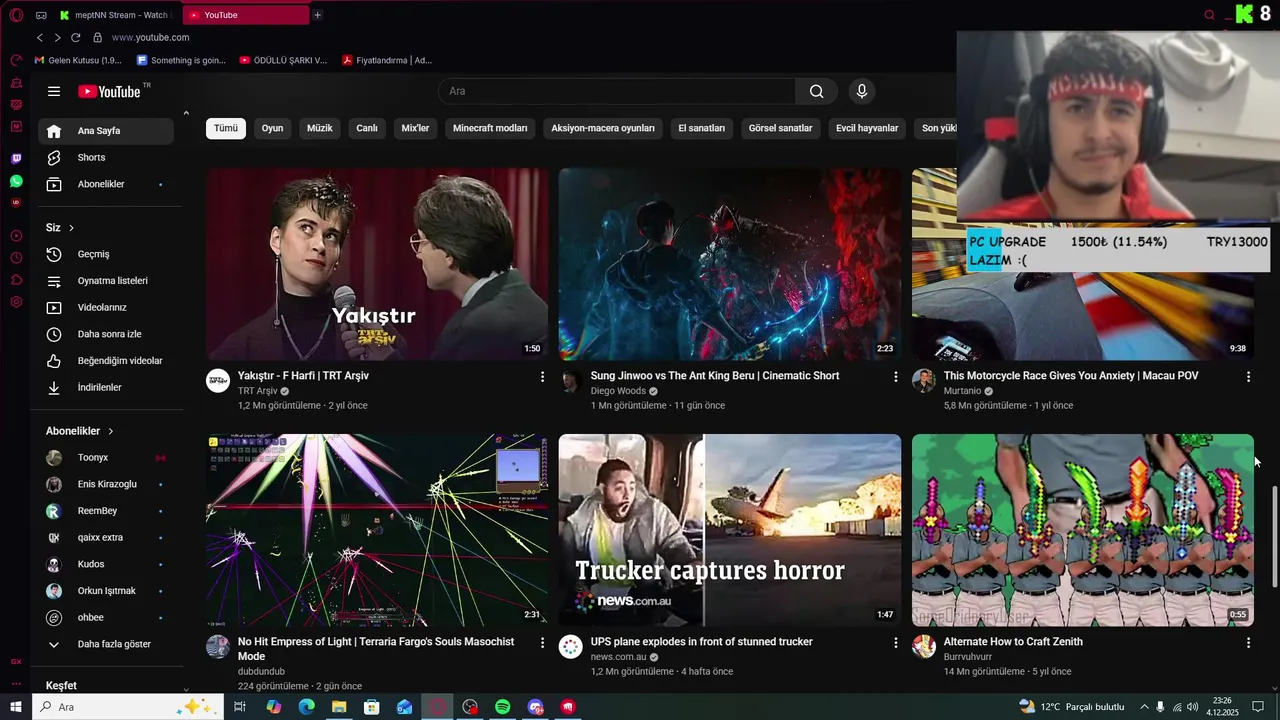Play the Trucker captures horror thumbnail
The height and width of the screenshot is (720, 1280).
point(730,530)
